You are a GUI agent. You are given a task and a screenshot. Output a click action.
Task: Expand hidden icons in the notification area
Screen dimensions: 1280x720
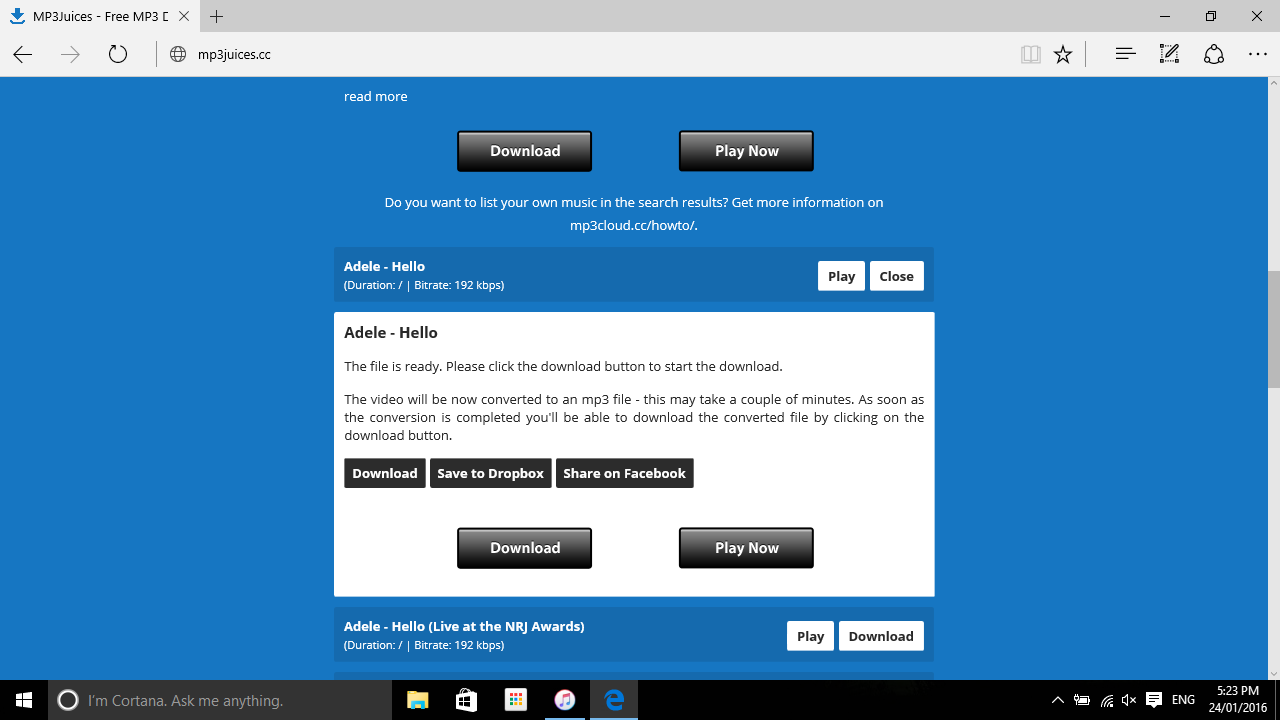click(x=1057, y=700)
